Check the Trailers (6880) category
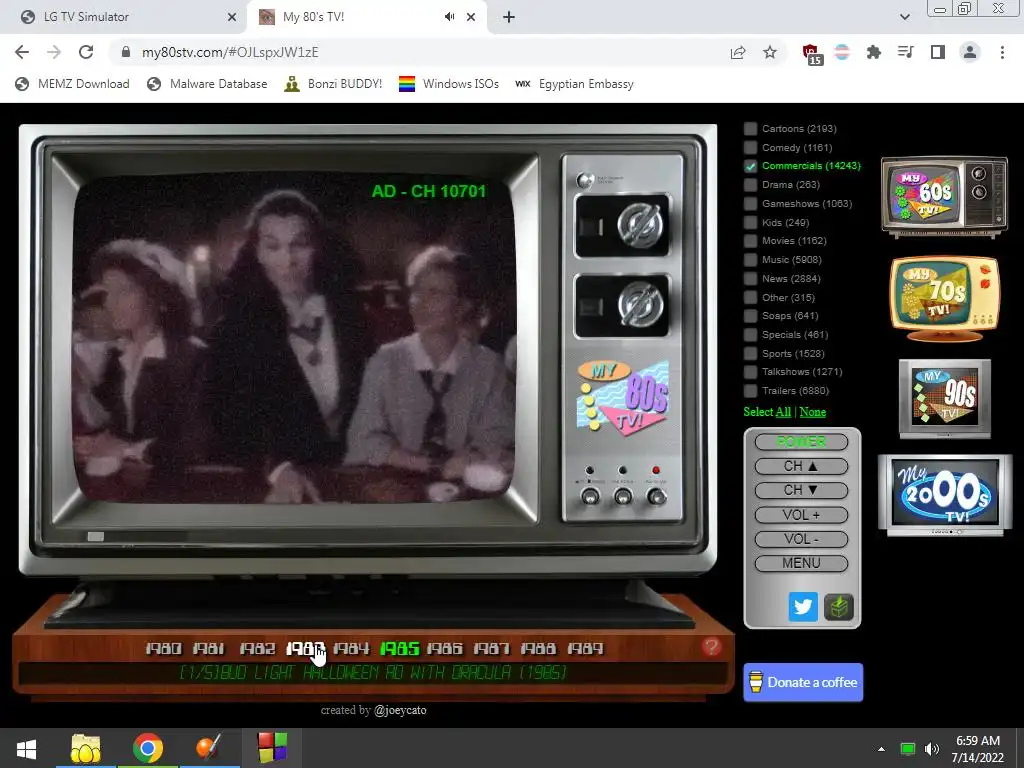1024x768 pixels. coord(751,391)
